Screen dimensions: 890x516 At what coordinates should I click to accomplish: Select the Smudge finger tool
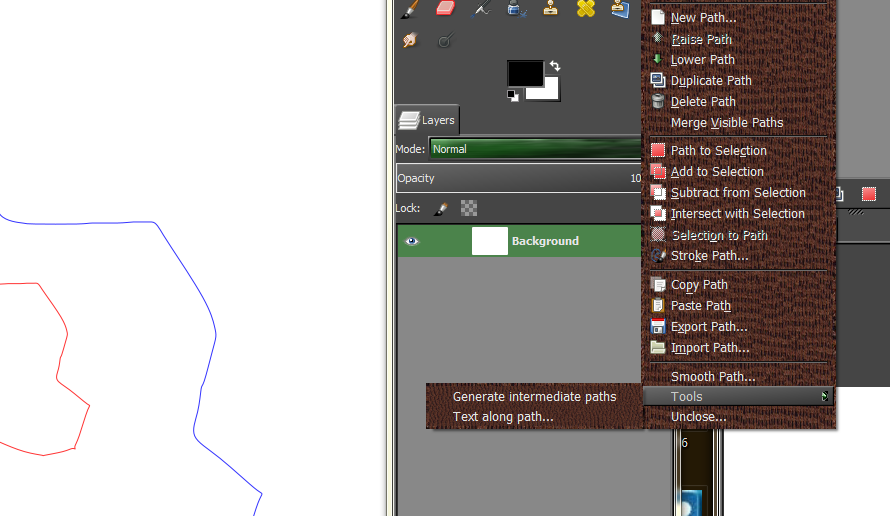[410, 40]
